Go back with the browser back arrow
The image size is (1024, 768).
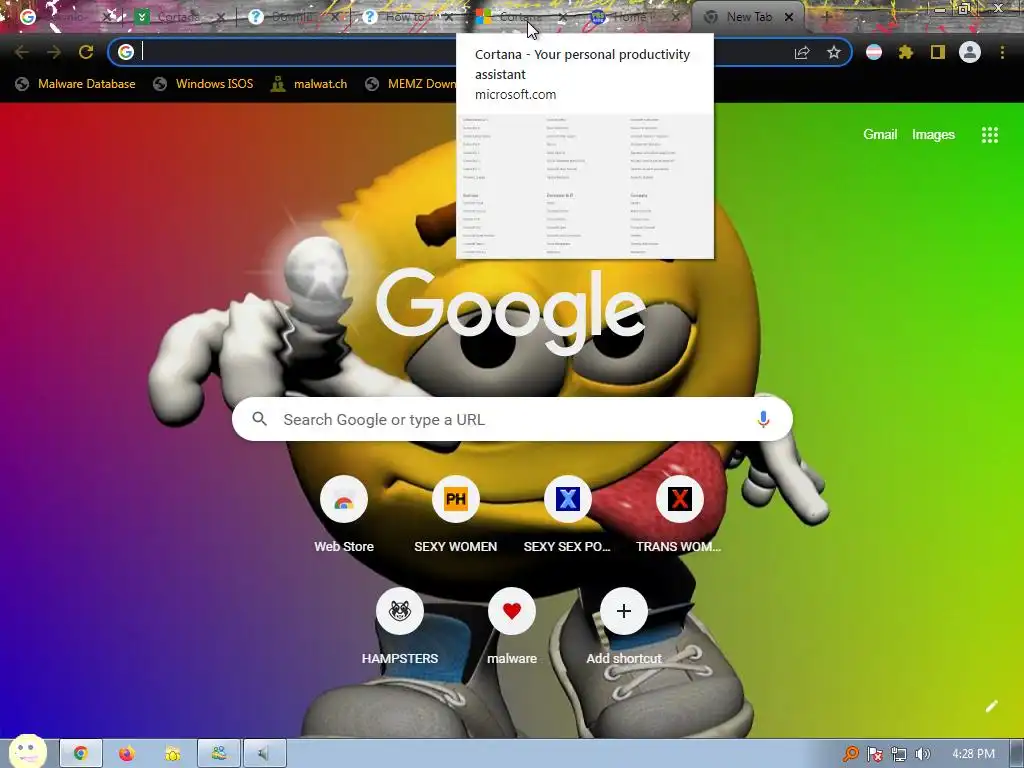pos(22,52)
